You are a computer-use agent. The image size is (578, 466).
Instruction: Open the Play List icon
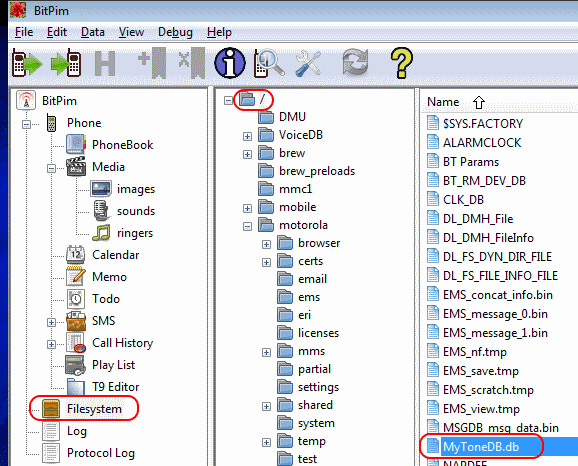point(76,365)
